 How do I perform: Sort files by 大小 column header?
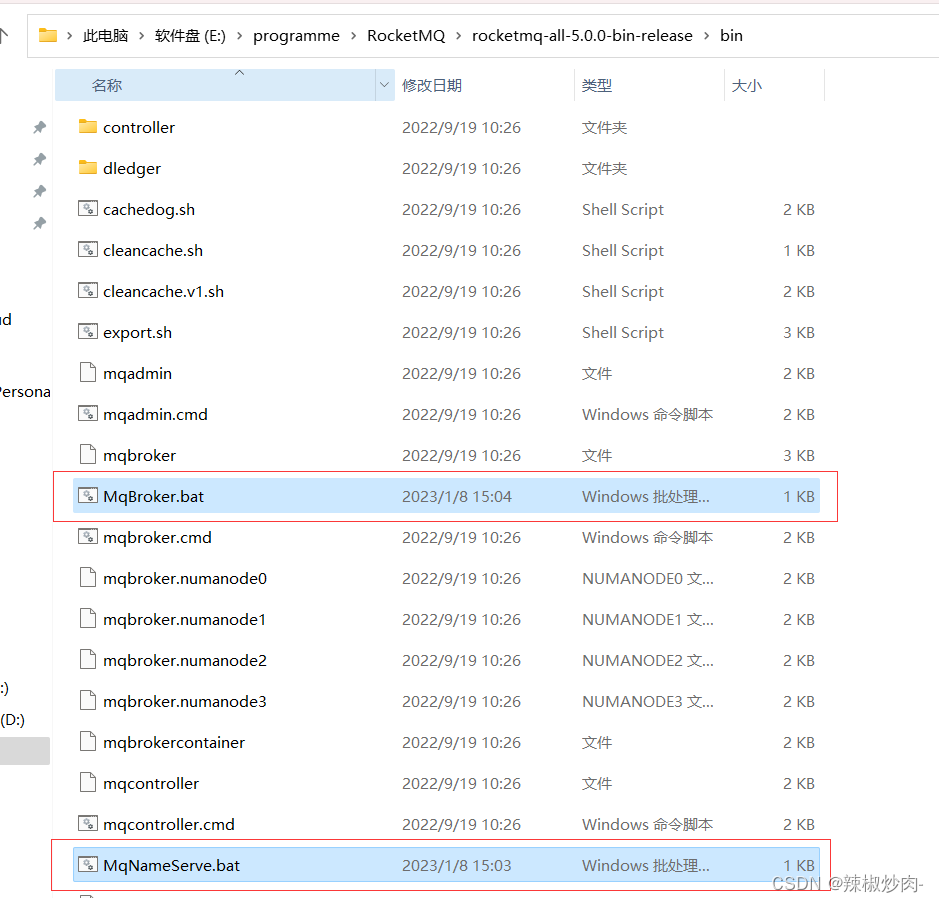pos(774,85)
